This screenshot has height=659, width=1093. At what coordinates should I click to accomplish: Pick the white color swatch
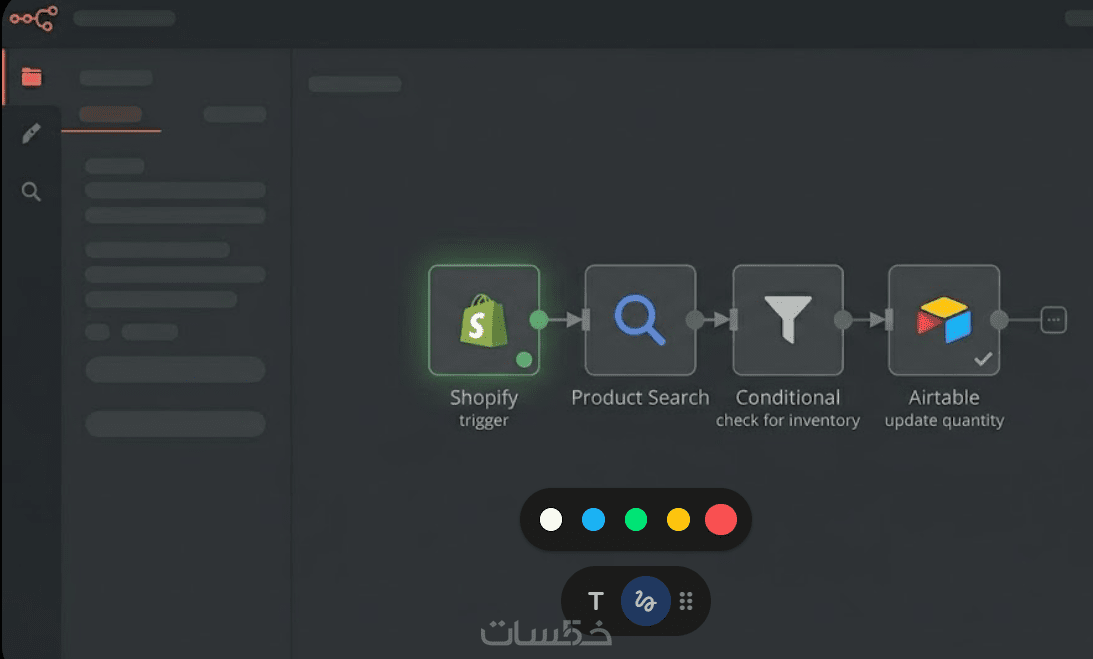(x=551, y=520)
